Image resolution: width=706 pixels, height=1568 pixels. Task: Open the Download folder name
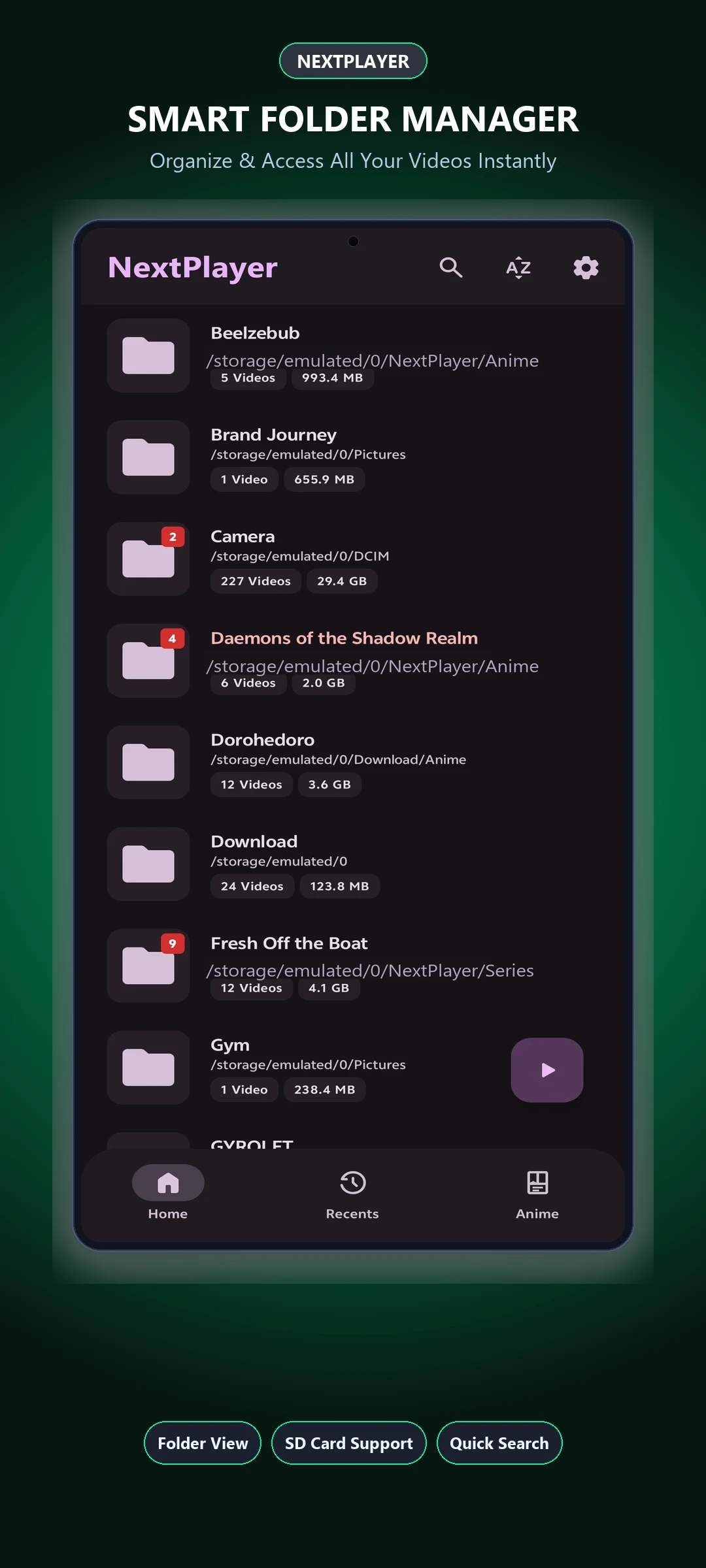click(254, 841)
